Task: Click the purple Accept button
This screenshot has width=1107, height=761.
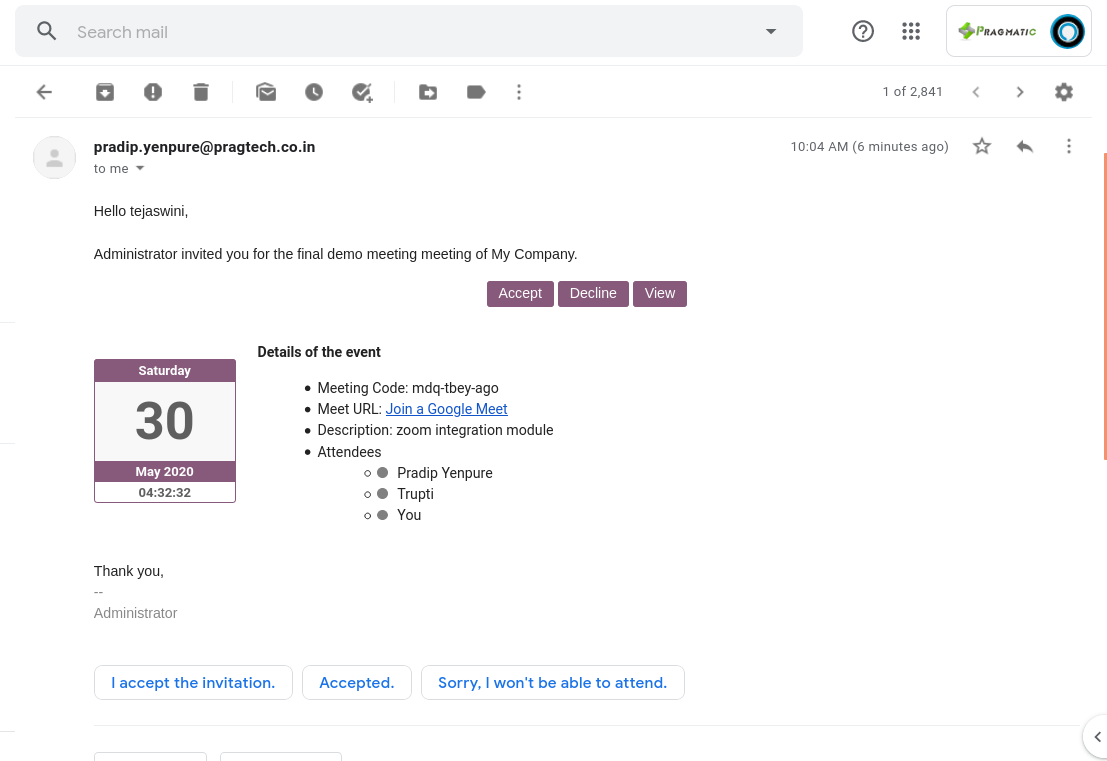Action: click(520, 294)
